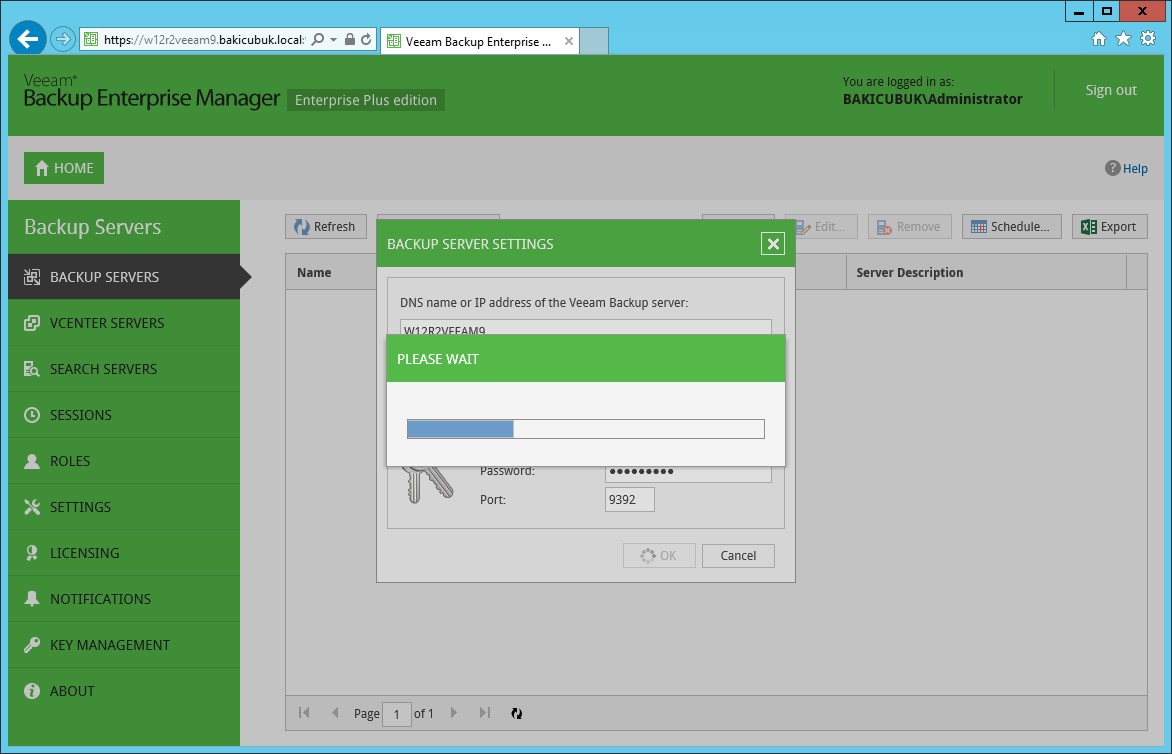Maximize the browser window
The height and width of the screenshot is (754, 1172).
pos(1107,11)
